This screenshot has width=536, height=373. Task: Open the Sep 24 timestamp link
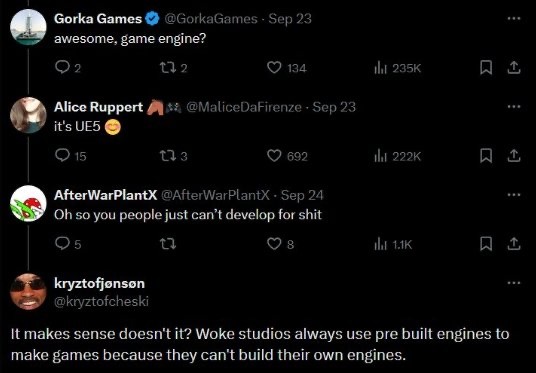point(302,195)
